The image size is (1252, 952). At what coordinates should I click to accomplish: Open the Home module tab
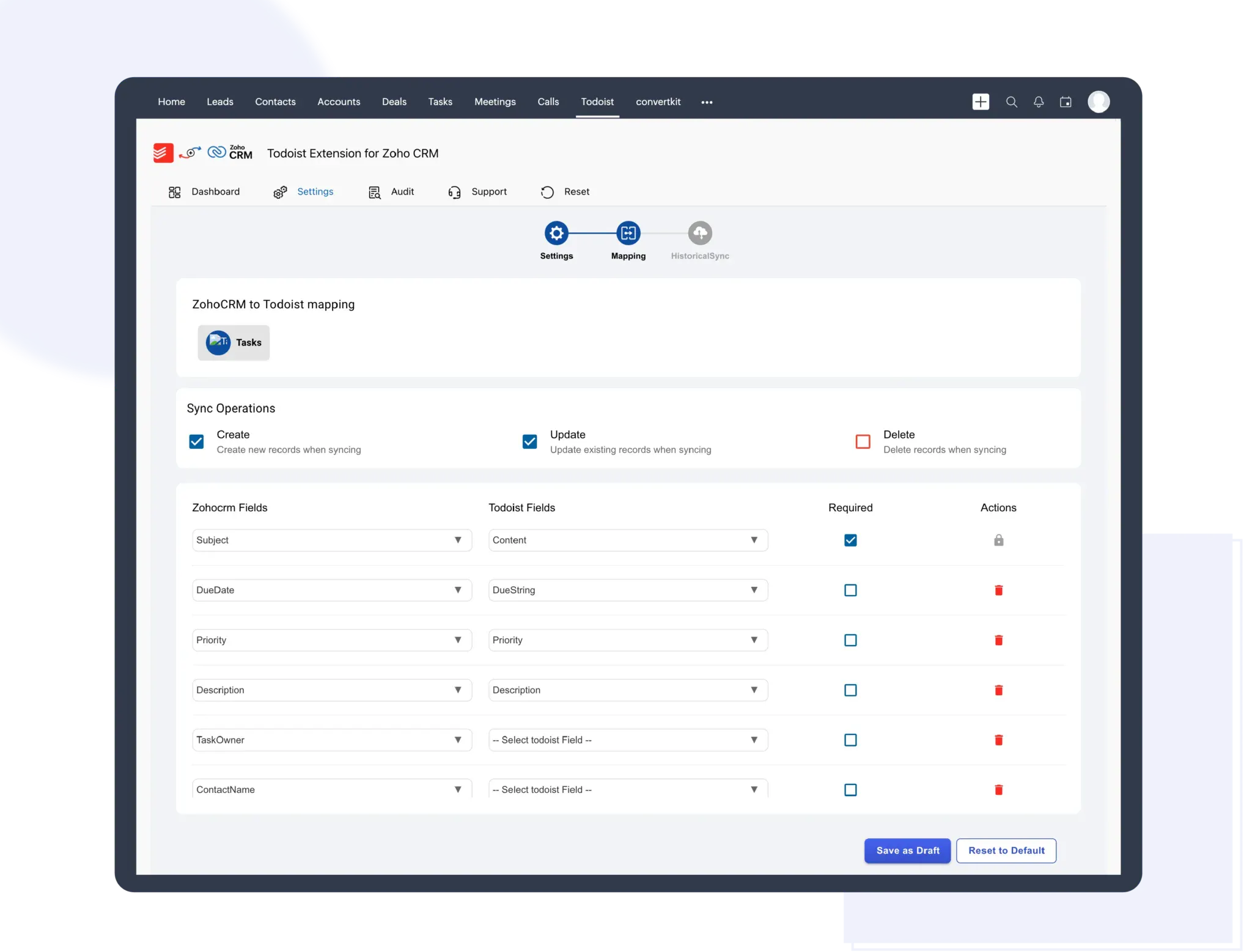pos(171,101)
